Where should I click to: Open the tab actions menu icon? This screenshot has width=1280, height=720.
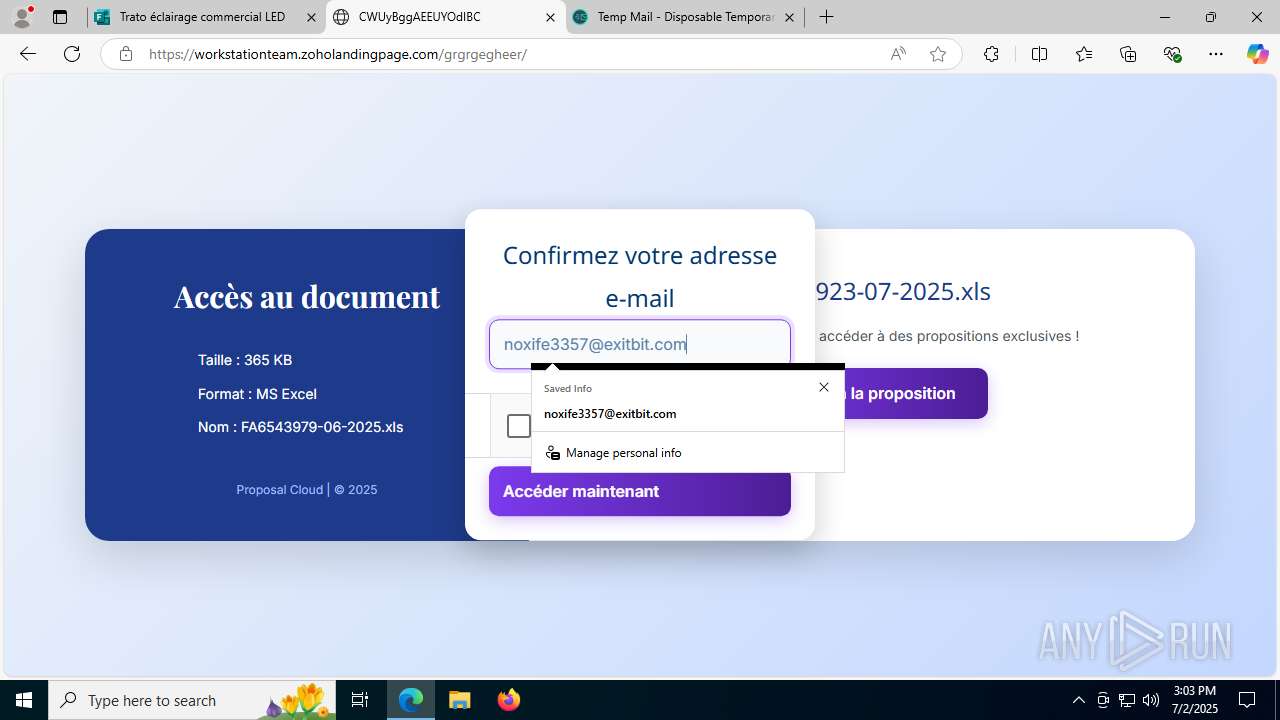tap(60, 17)
